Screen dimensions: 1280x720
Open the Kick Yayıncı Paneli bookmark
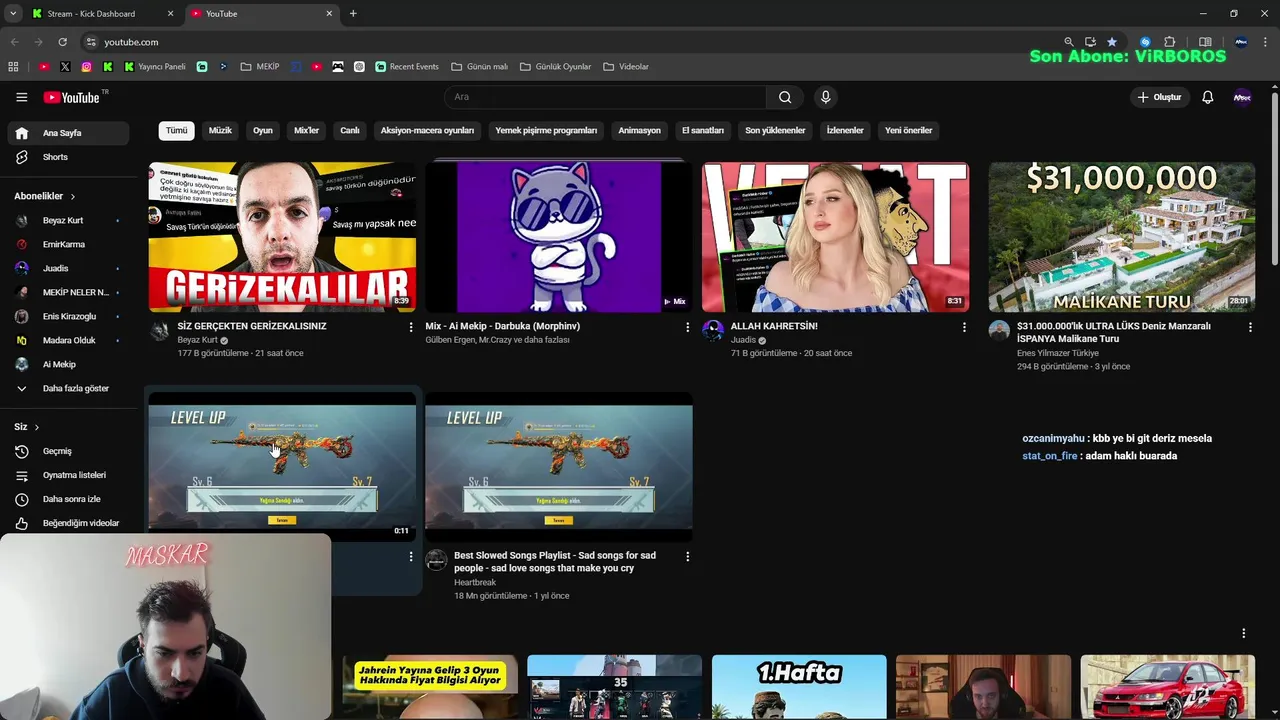pos(155,67)
